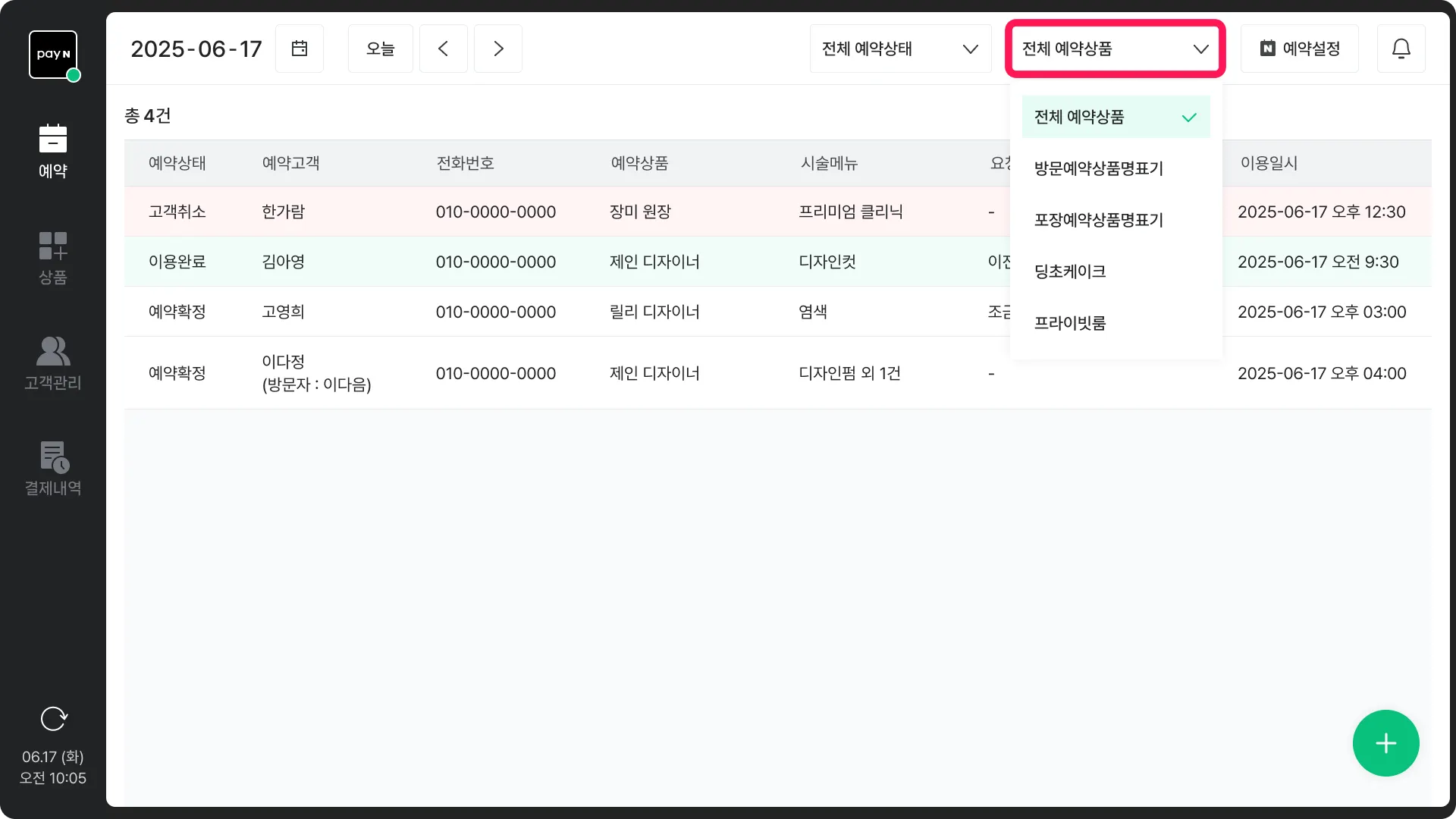This screenshot has height=819, width=1456.
Task: Open the date picker calendar icon
Action: [300, 49]
